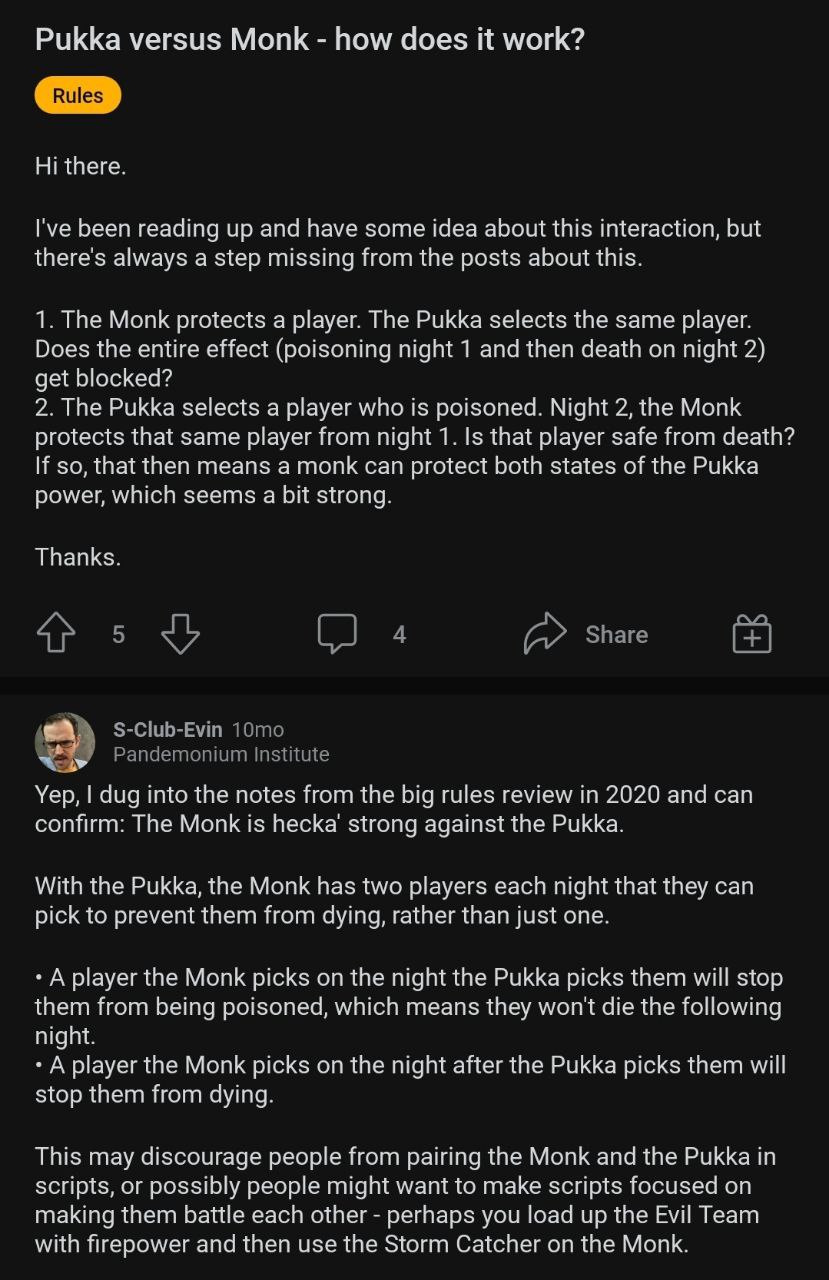Give an award with the gift icon

[752, 634]
